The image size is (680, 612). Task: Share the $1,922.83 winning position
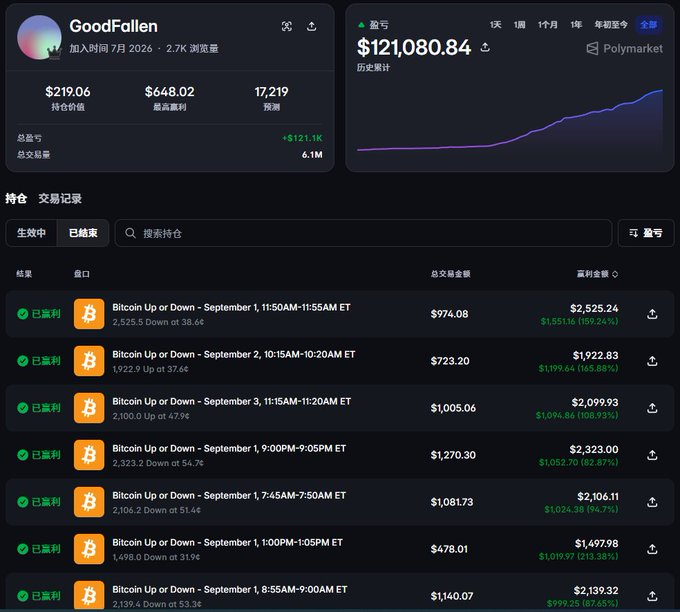652,361
